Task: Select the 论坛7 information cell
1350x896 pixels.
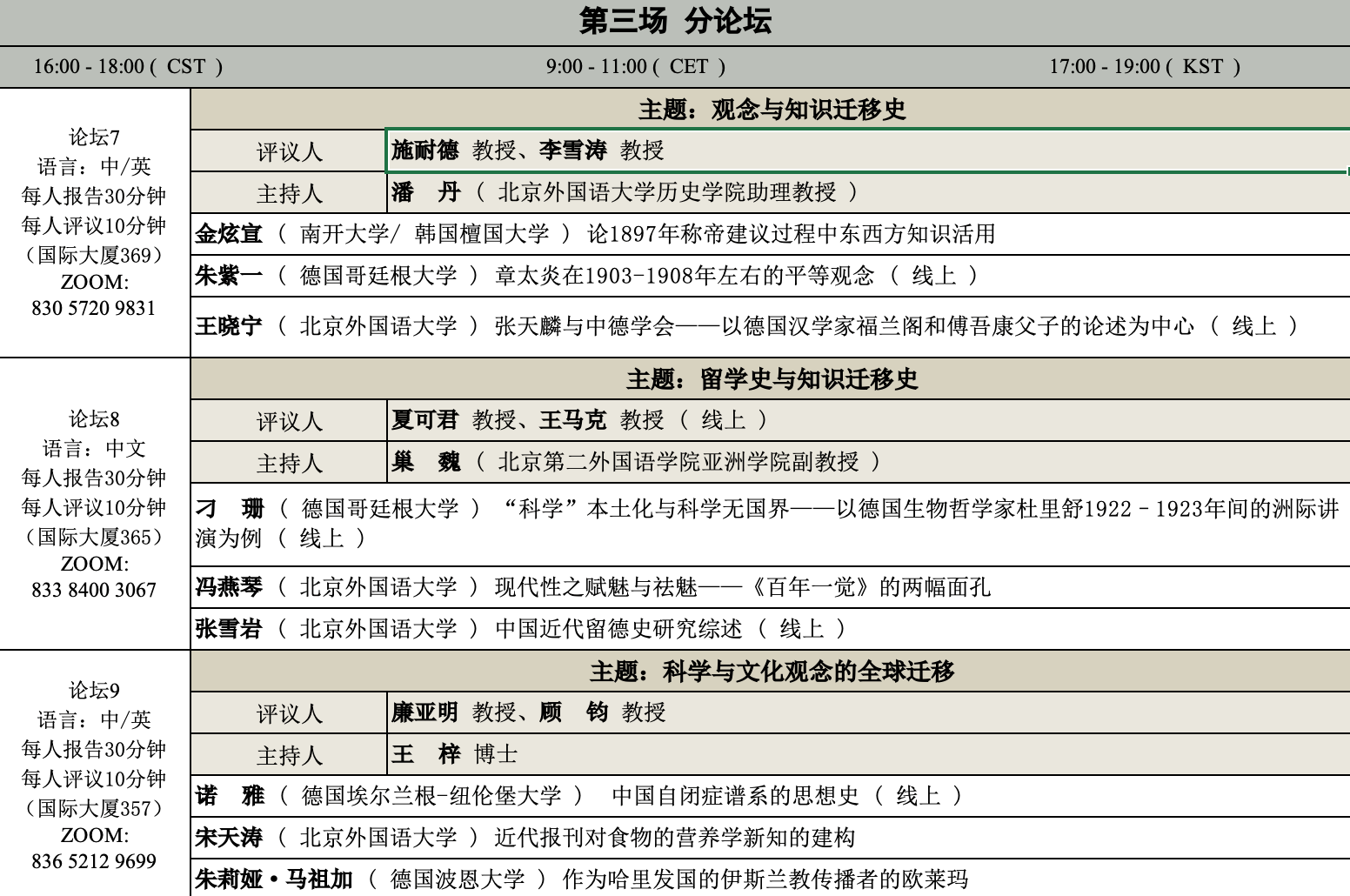Action: click(94, 223)
